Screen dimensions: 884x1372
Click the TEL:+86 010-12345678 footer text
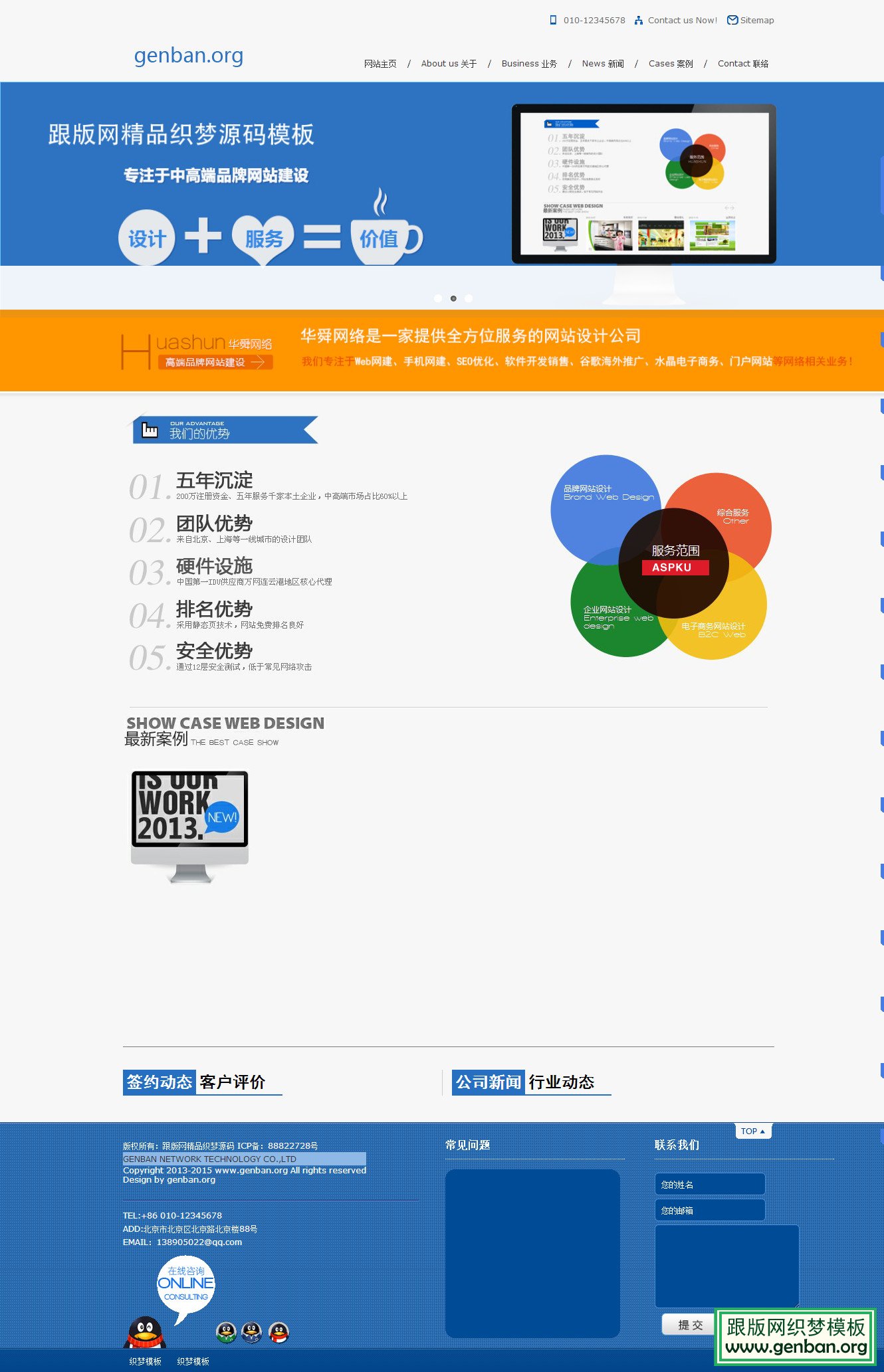pos(173,1215)
